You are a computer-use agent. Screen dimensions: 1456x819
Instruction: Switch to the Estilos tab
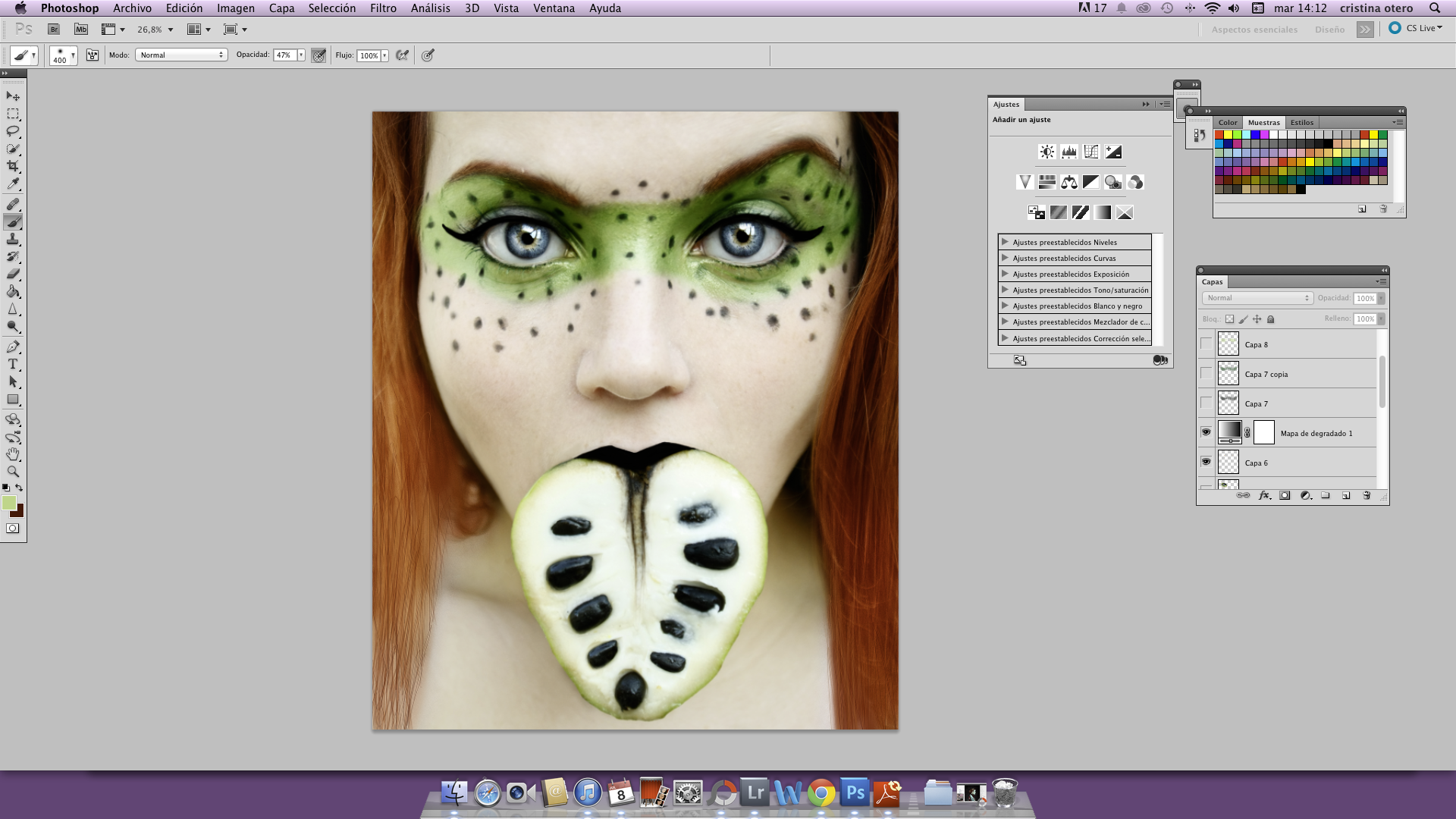[x=1302, y=122]
